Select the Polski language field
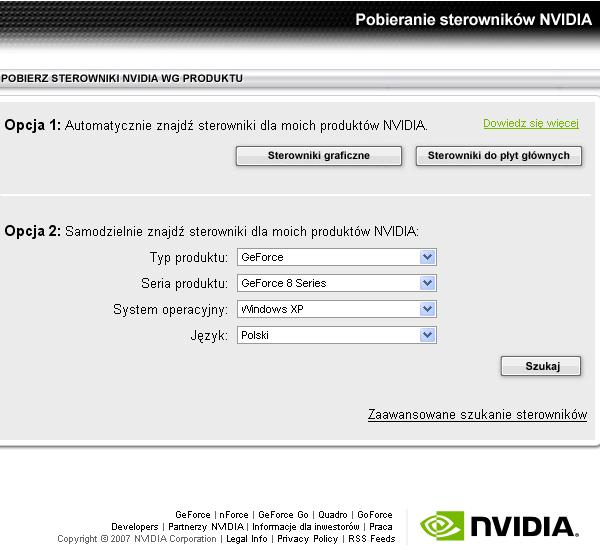 click(337, 335)
